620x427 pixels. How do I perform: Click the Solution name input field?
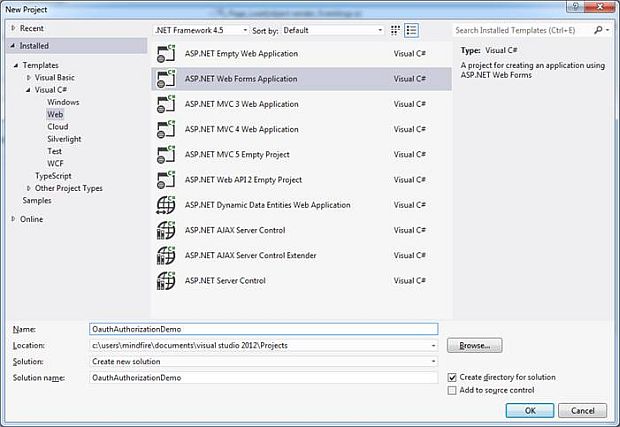(x=264, y=378)
